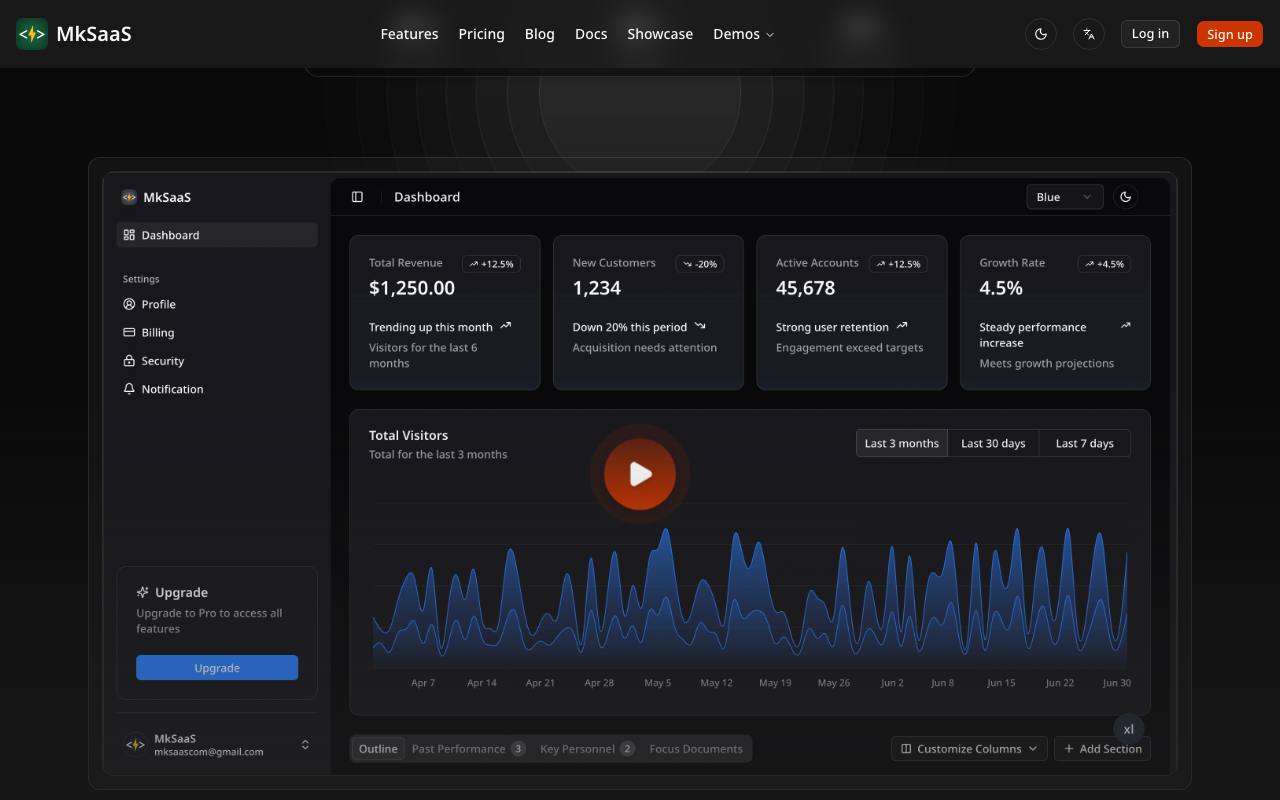Open the Docs nav link
1280x800 pixels.
click(x=591, y=34)
